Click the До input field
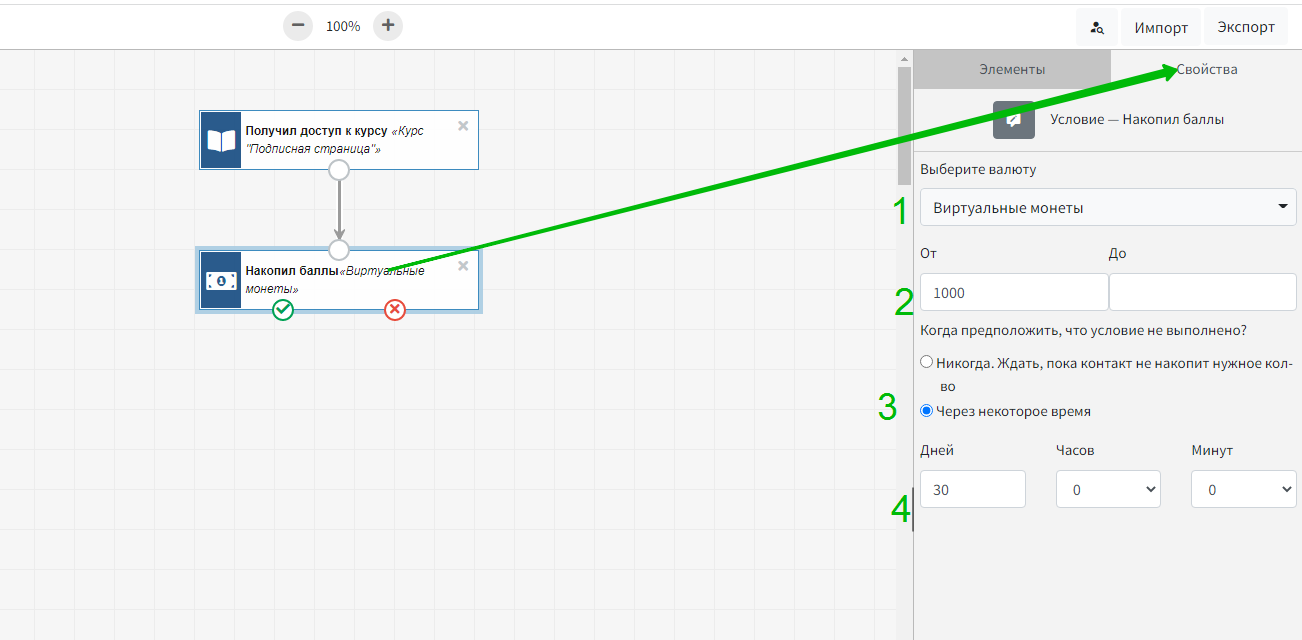 click(1202, 293)
